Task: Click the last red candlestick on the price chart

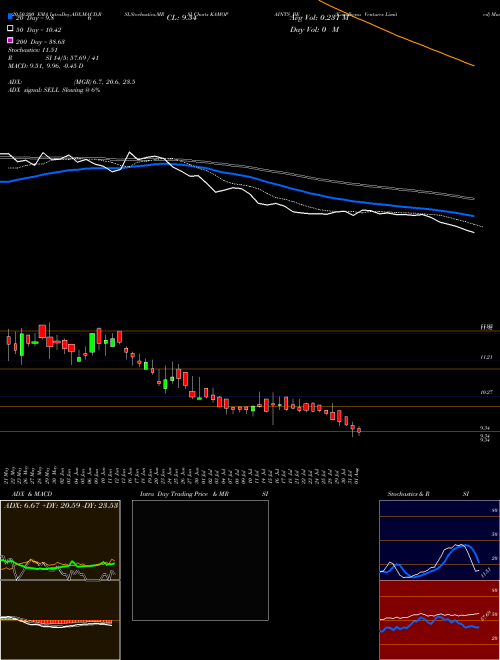Action: coord(359,431)
